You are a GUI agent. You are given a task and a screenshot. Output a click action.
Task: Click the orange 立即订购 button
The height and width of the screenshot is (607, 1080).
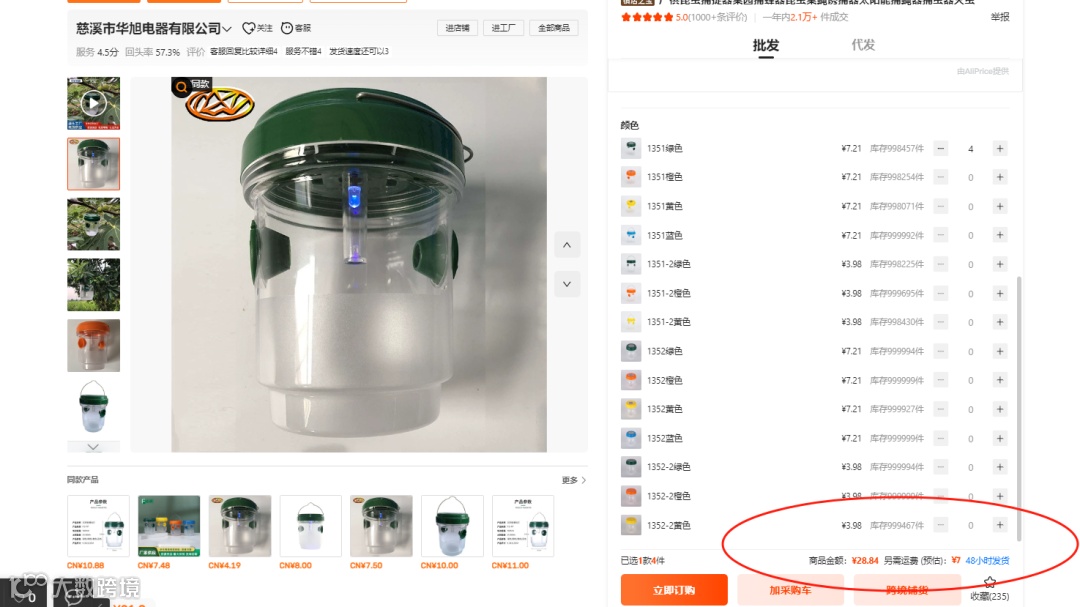[x=674, y=590]
